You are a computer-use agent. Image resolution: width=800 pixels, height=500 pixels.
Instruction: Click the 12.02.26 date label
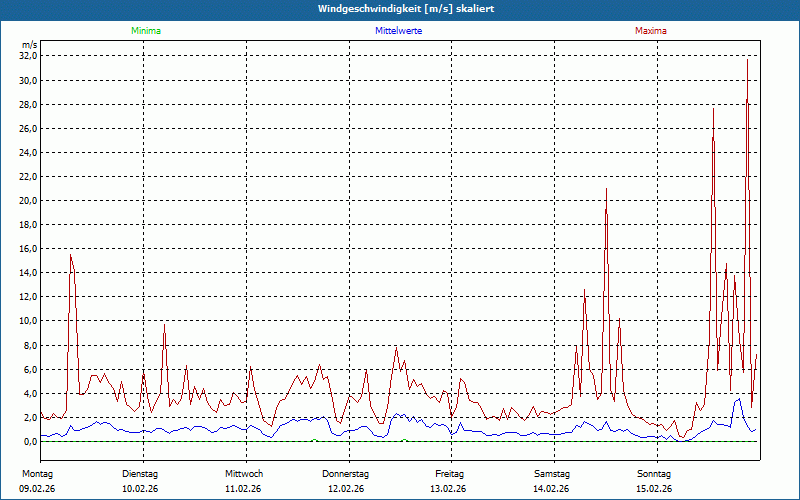coord(346,489)
